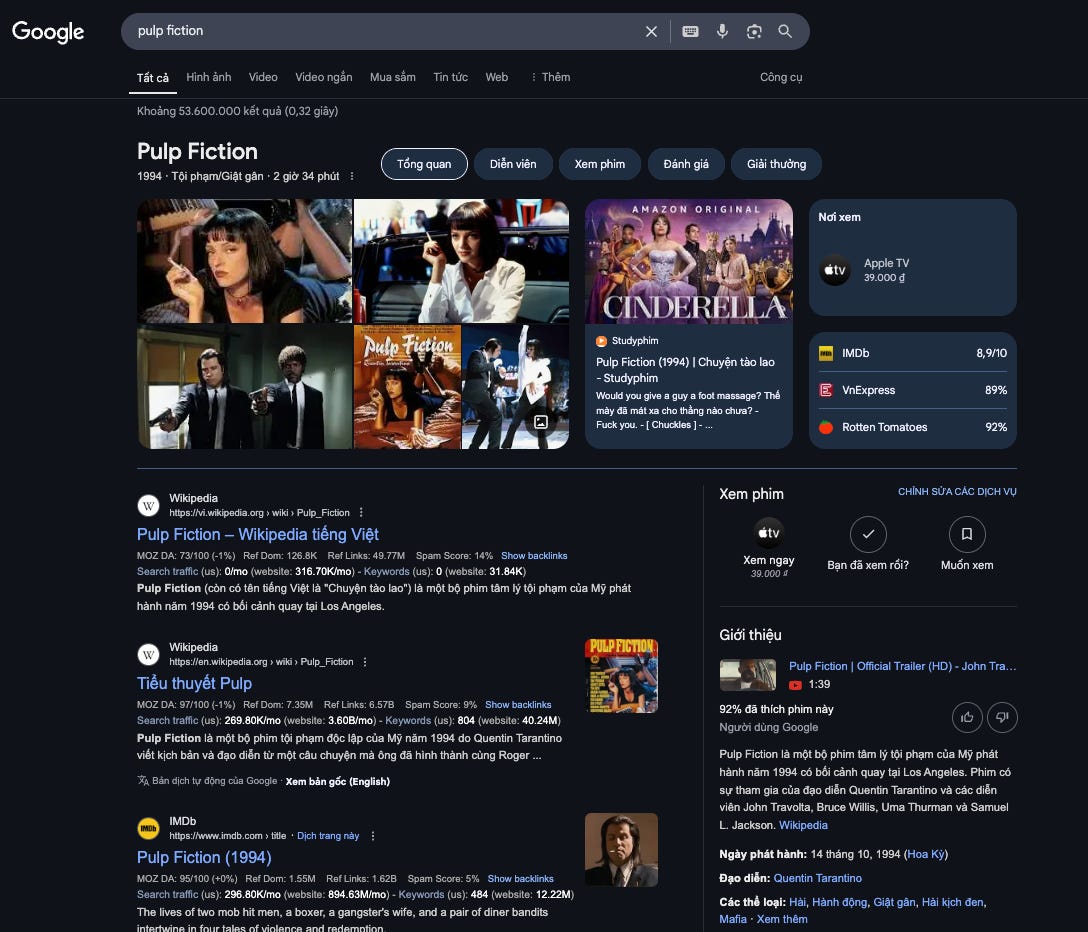Open image of Mia in white shirt
1088x932 pixels.
(461, 261)
